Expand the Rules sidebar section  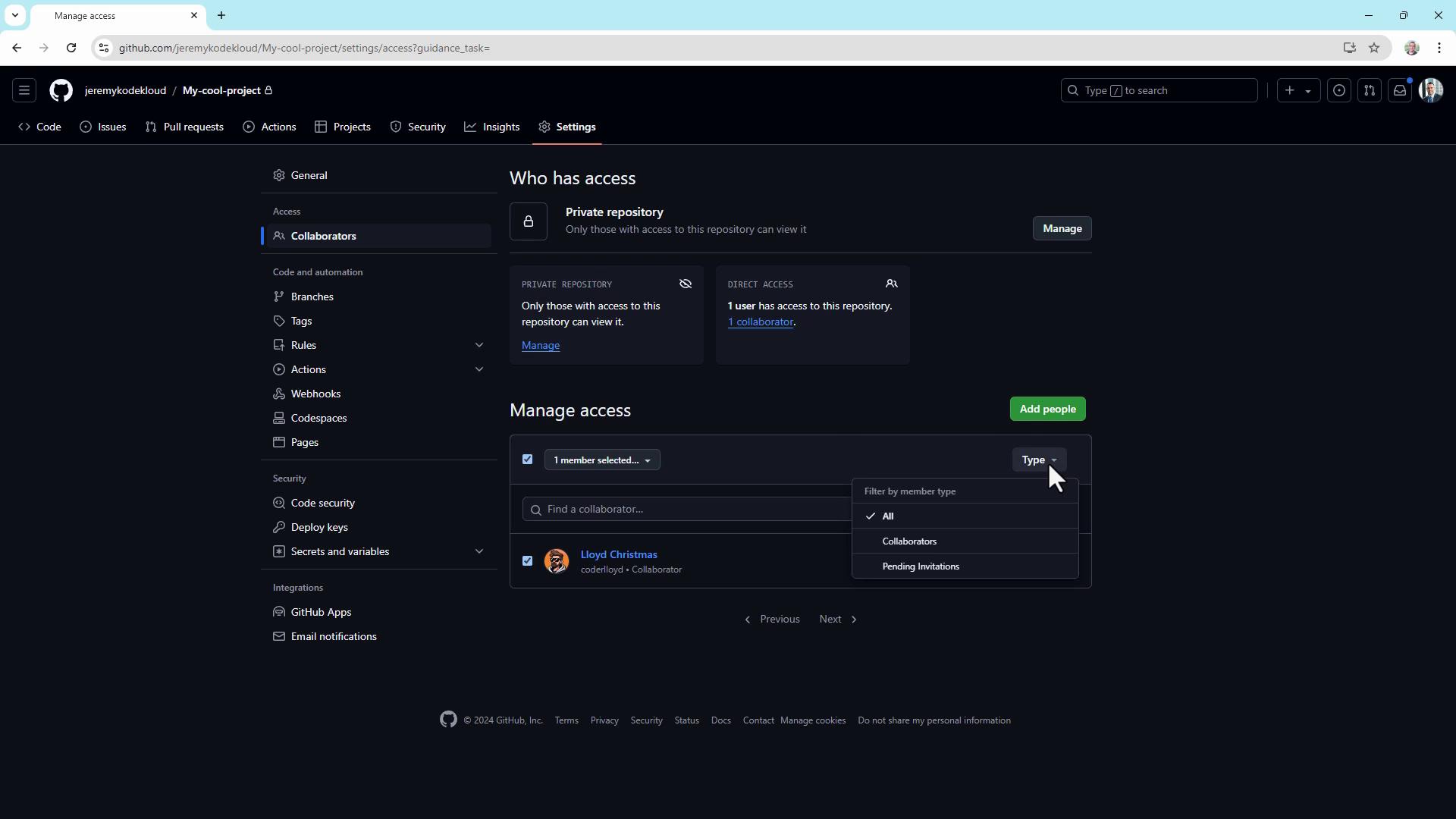click(479, 345)
